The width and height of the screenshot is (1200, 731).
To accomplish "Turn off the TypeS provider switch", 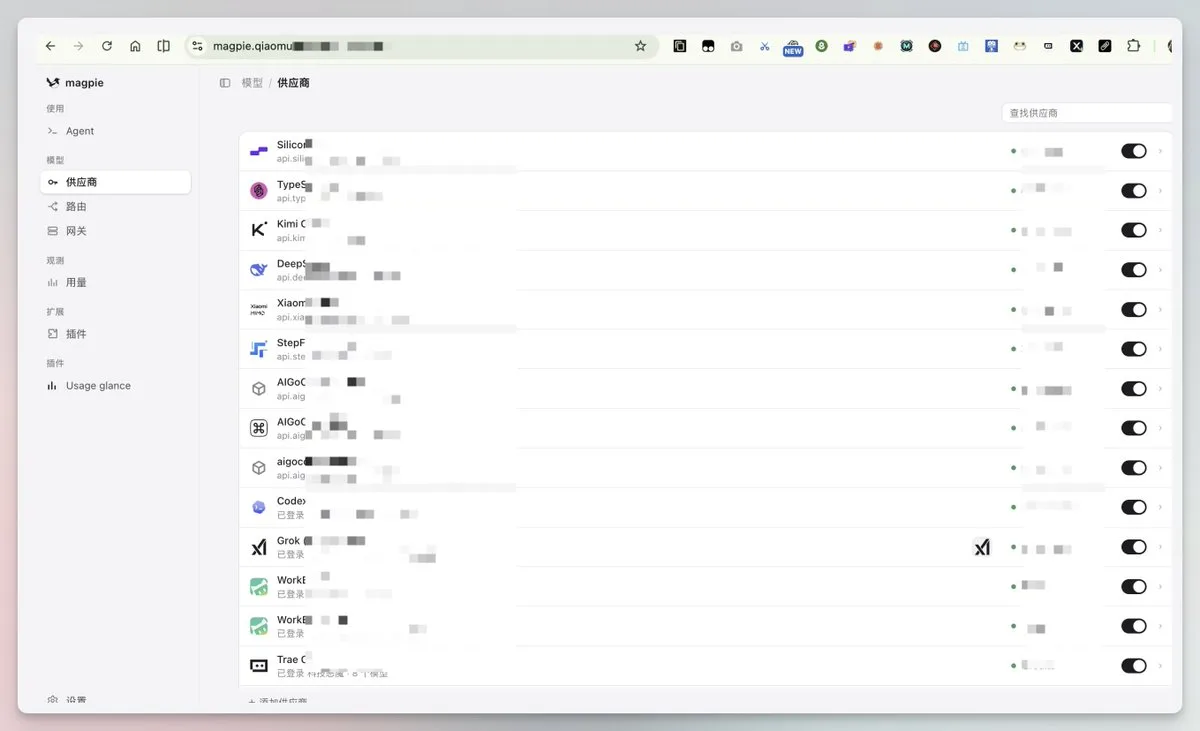I will (x=1133, y=191).
